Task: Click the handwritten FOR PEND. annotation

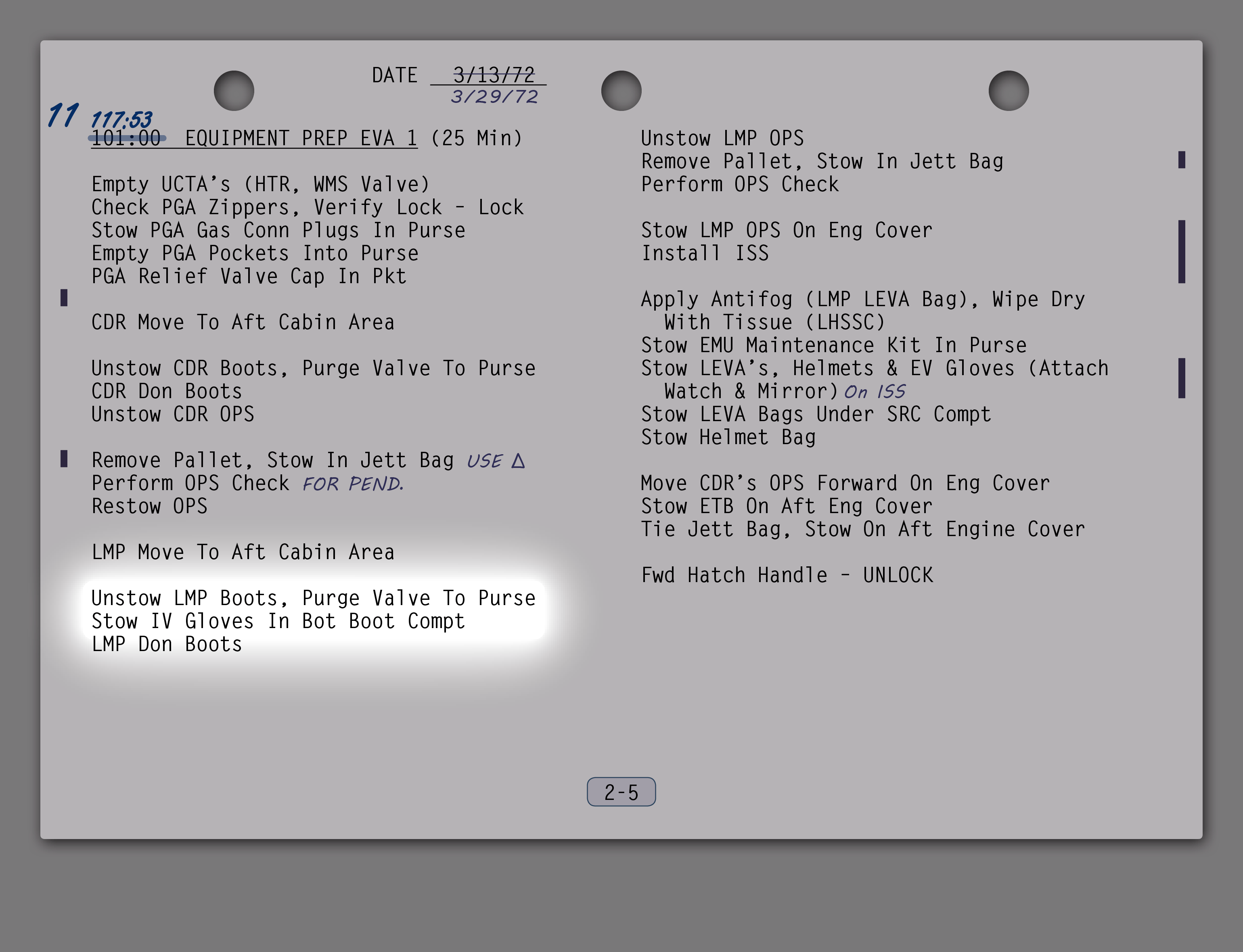Action: pos(353,484)
